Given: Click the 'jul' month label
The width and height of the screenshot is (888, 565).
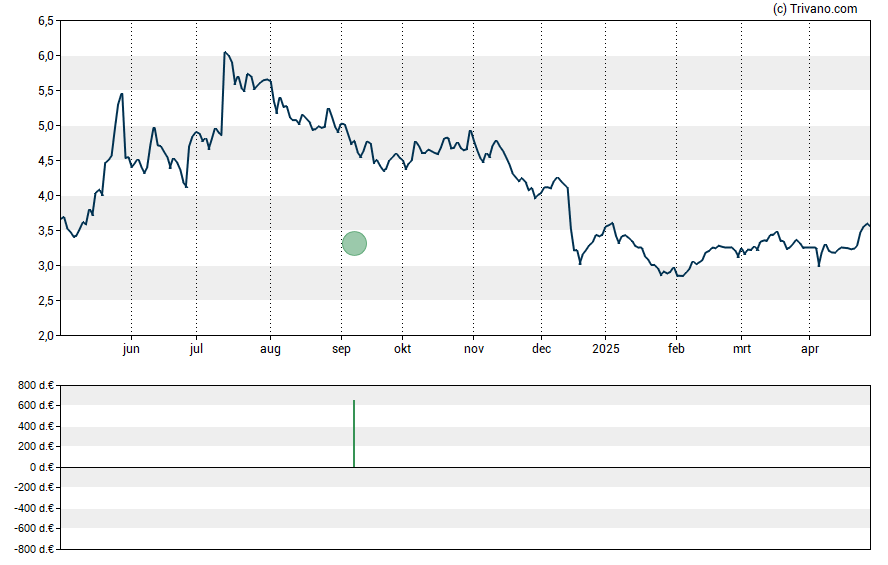Looking at the screenshot, I should pyautogui.click(x=196, y=349).
